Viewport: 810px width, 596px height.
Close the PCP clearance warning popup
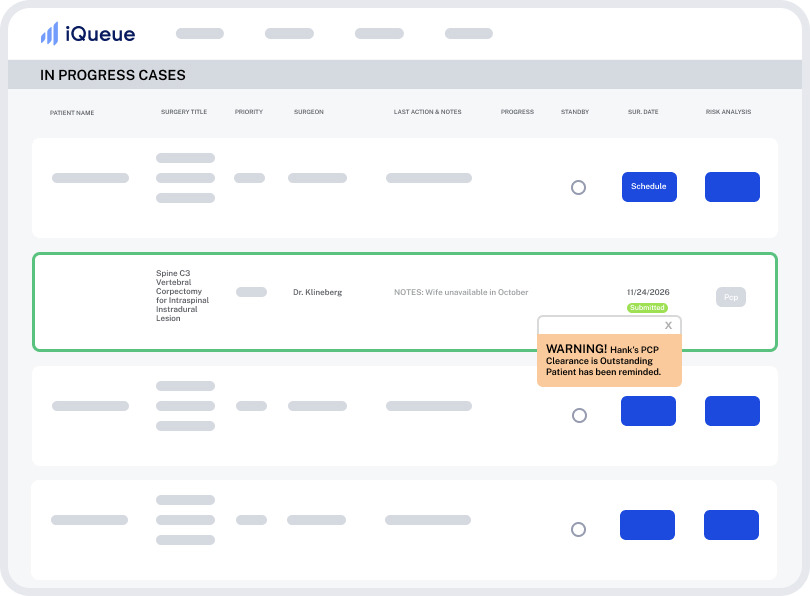[668, 325]
